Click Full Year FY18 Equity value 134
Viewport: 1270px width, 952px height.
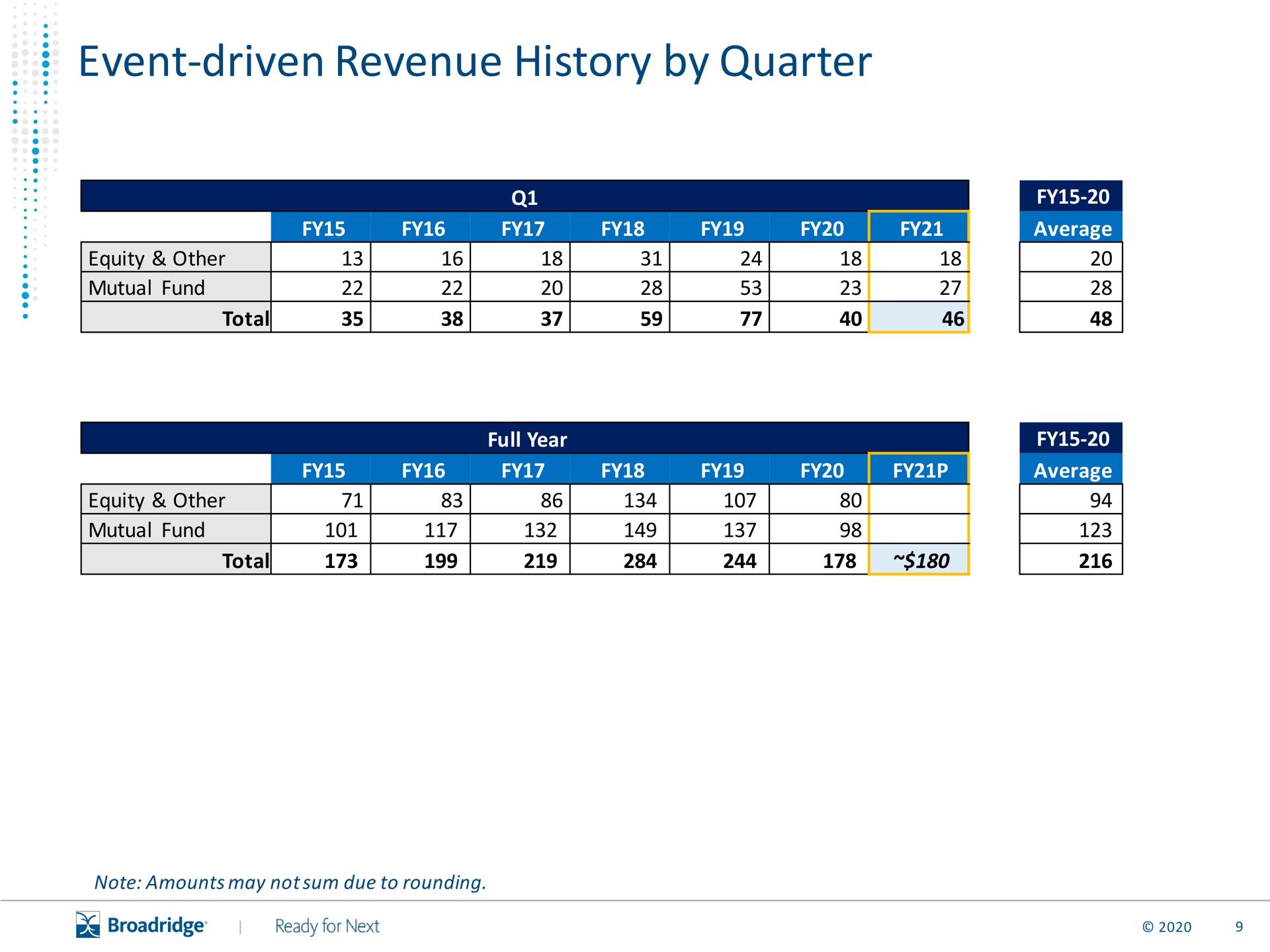click(x=620, y=500)
